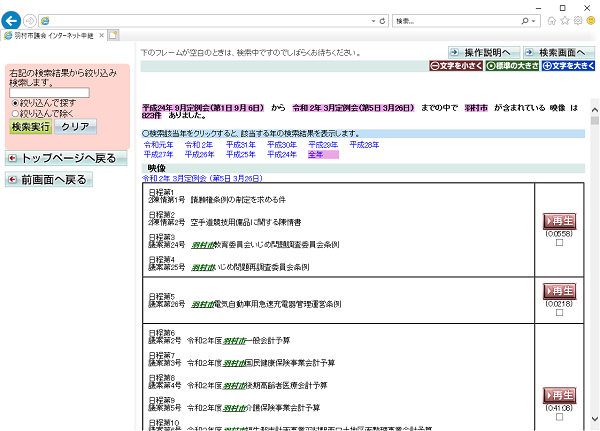Click 羽村市 in 議案第3号 国民健康保険事業会計予算 line
This screenshot has height=431, width=600.
tap(234, 362)
